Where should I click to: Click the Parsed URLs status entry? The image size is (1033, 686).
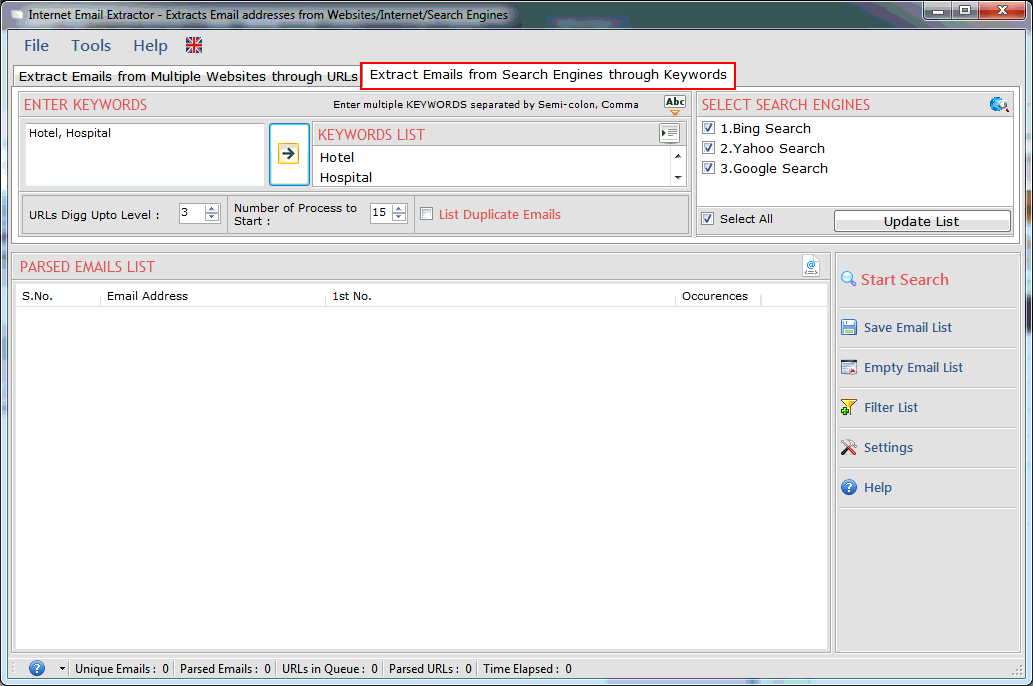(x=430, y=669)
